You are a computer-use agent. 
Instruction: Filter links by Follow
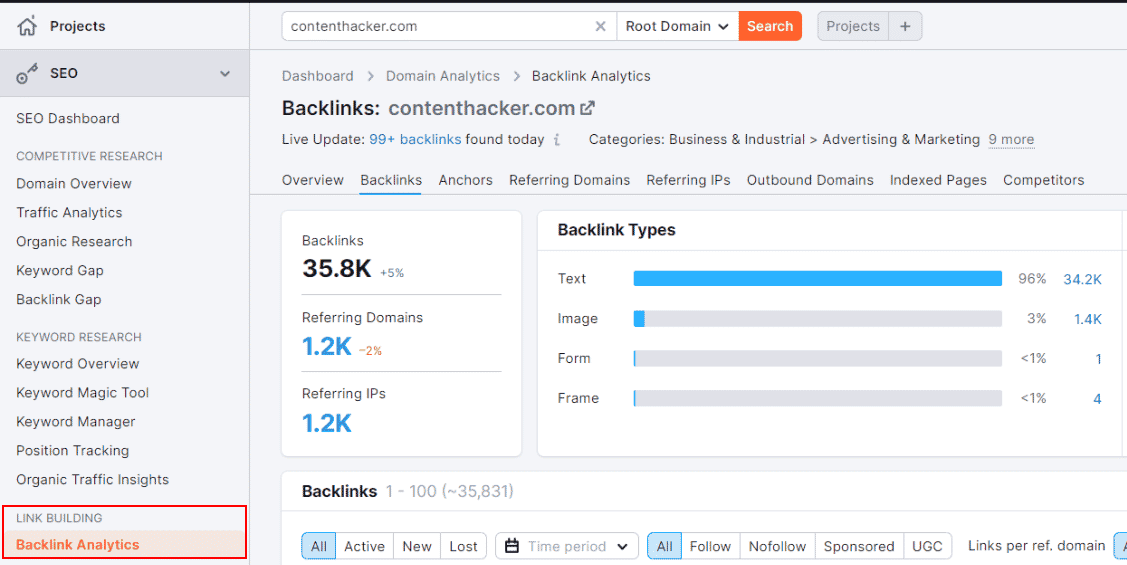pyautogui.click(x=710, y=546)
